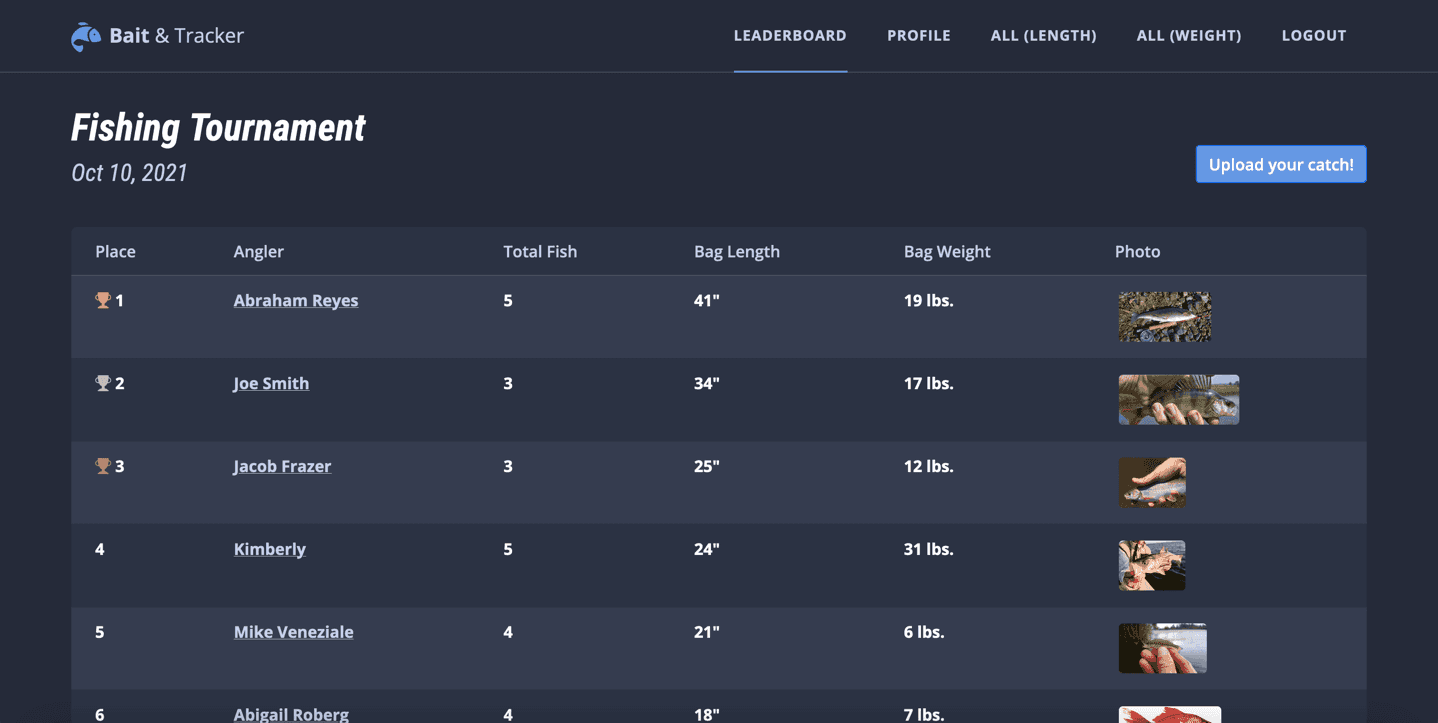Open Jacob Frazer's angler profile
This screenshot has height=723, width=1438.
pyautogui.click(x=282, y=466)
